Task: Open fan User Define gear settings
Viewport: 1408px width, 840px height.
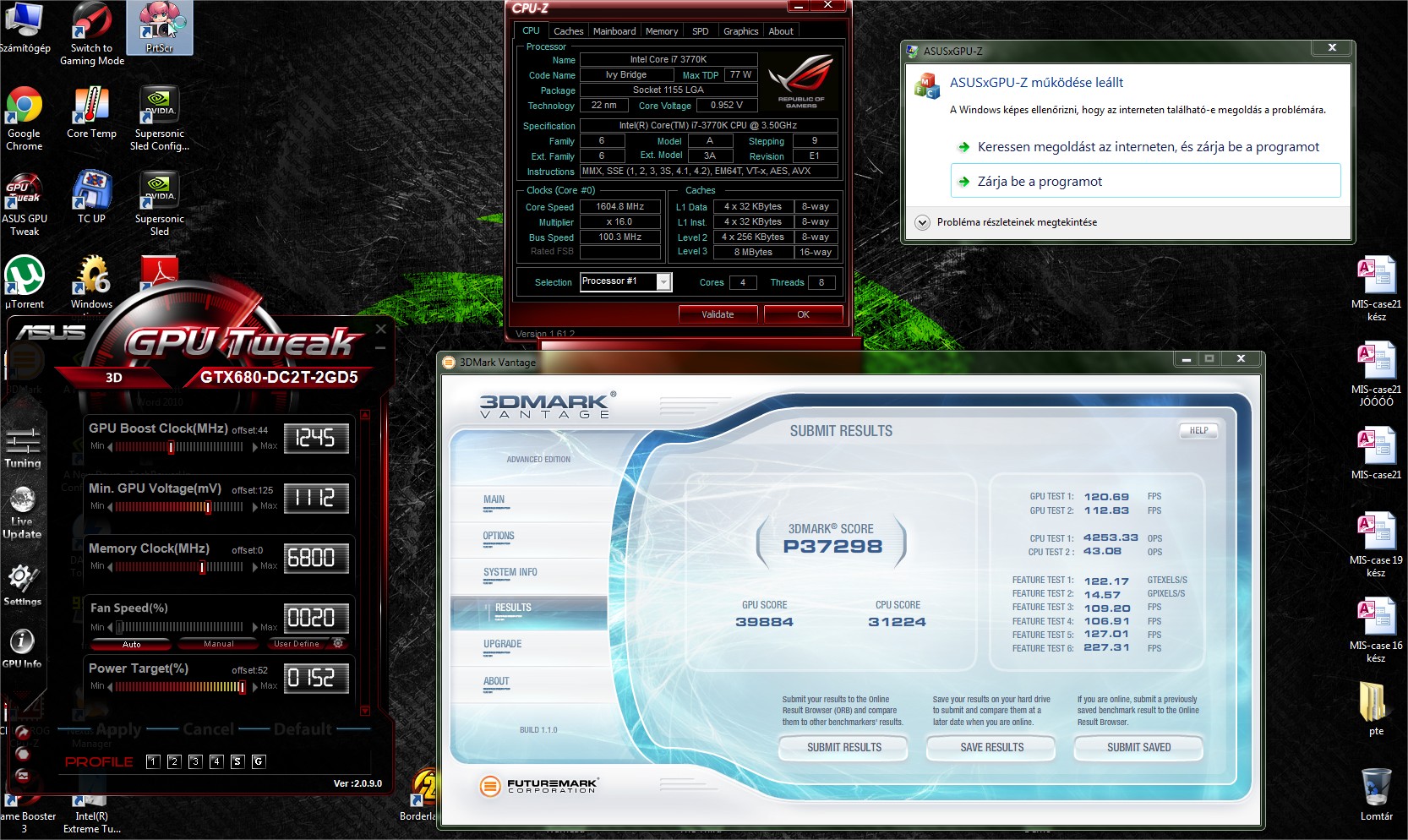Action: [338, 644]
